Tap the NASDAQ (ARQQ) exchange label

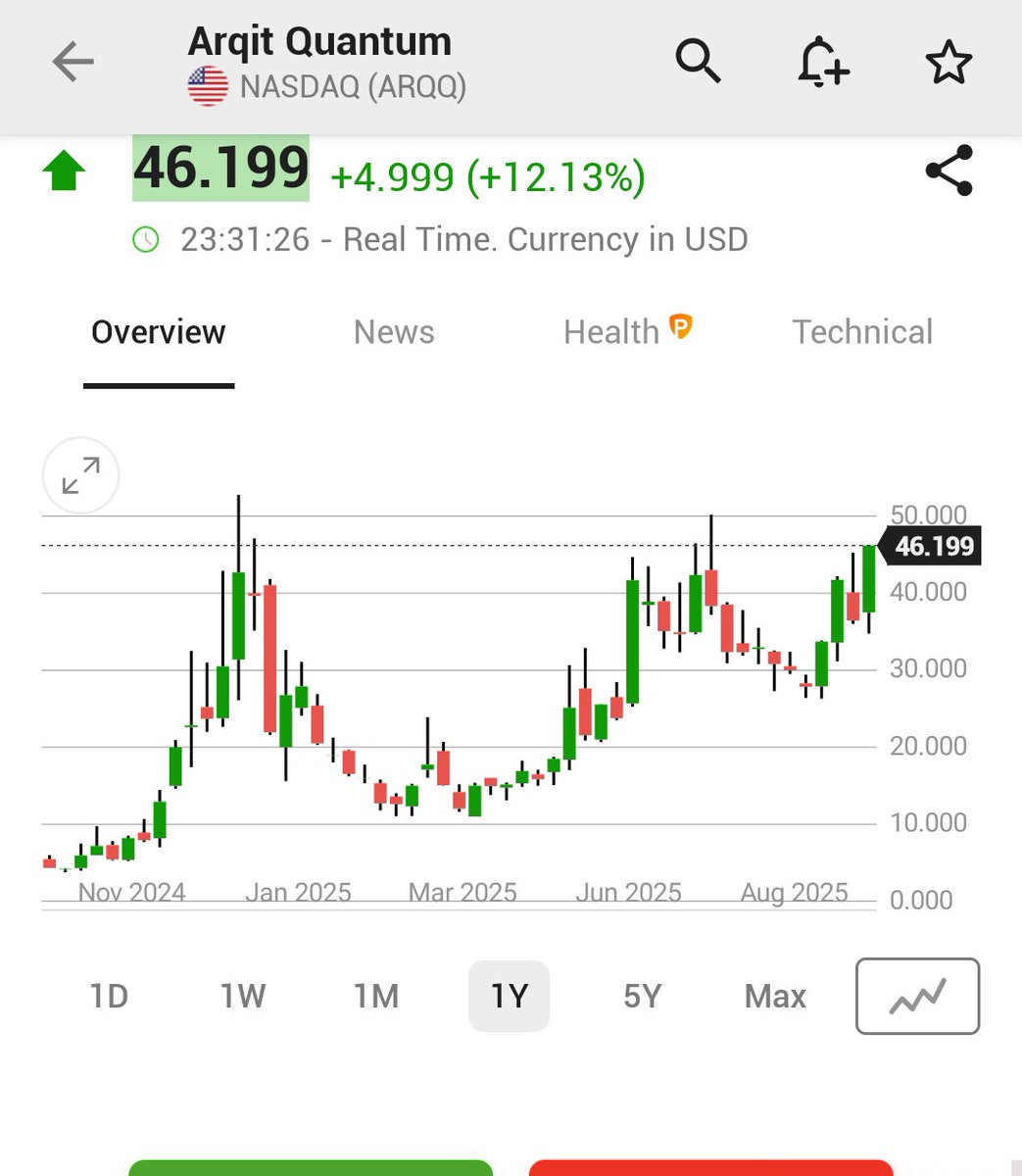(354, 87)
